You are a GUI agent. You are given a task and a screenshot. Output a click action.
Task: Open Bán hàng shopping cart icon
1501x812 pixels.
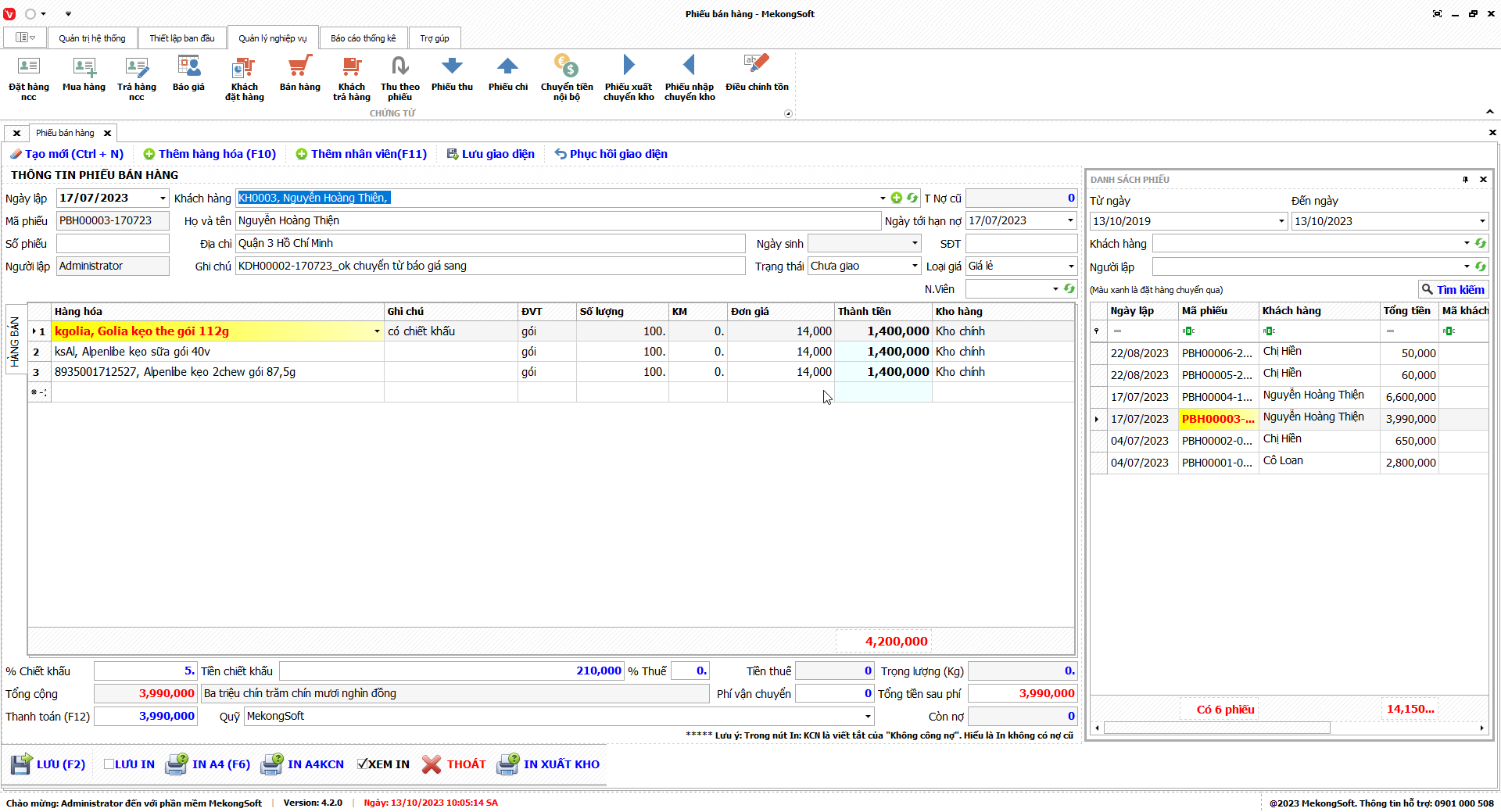pyautogui.click(x=299, y=74)
